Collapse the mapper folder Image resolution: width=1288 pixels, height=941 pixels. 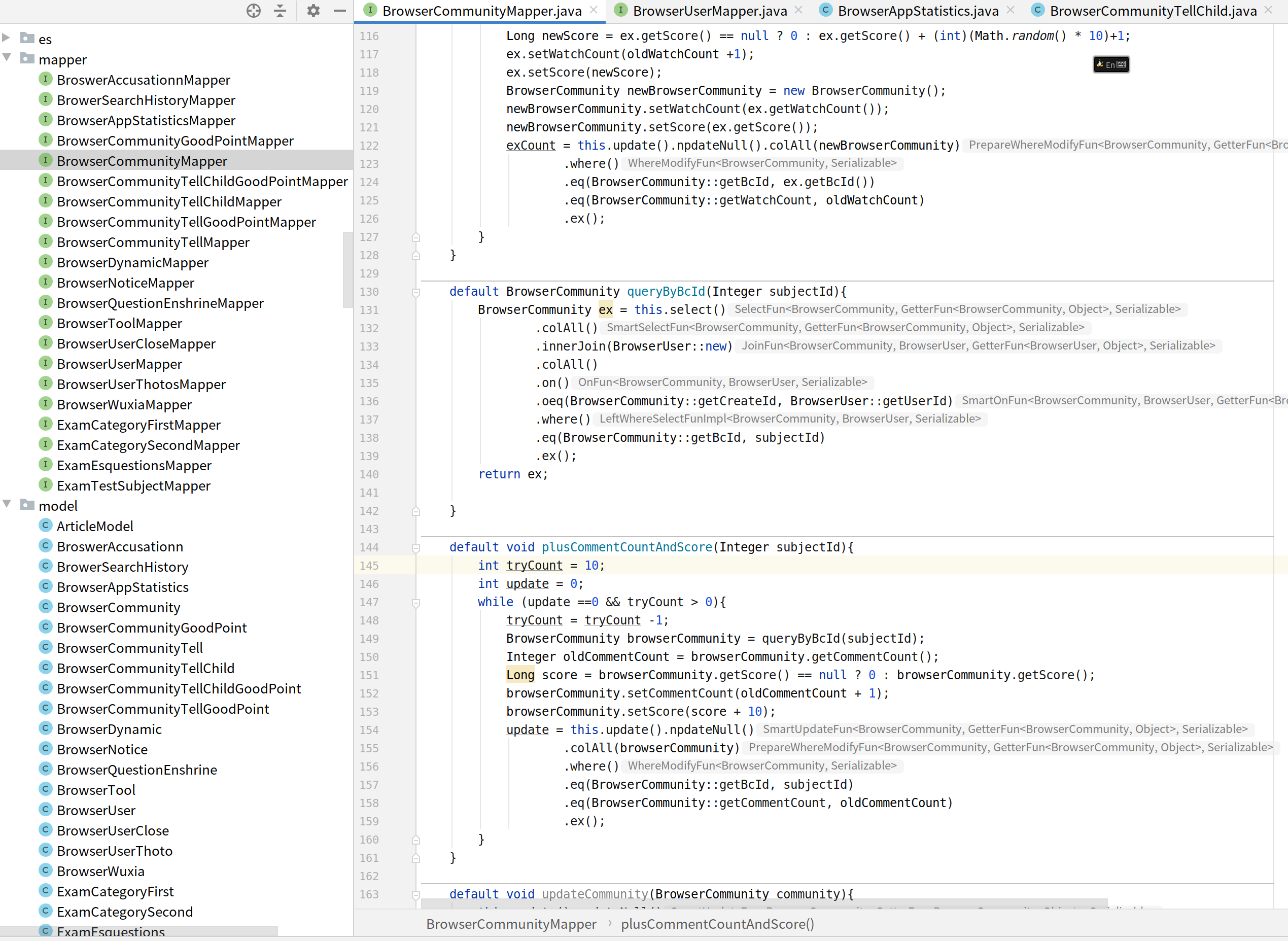(x=7, y=58)
